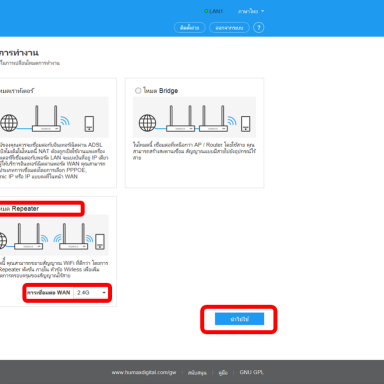Viewport: 384px width, 384px height.
Task: Click the globe icon in router mode diagram
Action: coord(9,123)
